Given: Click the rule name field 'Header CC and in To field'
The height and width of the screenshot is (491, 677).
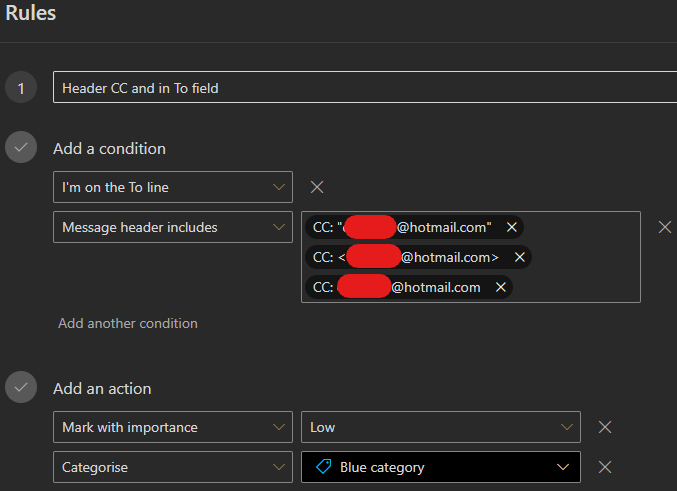Looking at the screenshot, I should tap(365, 88).
